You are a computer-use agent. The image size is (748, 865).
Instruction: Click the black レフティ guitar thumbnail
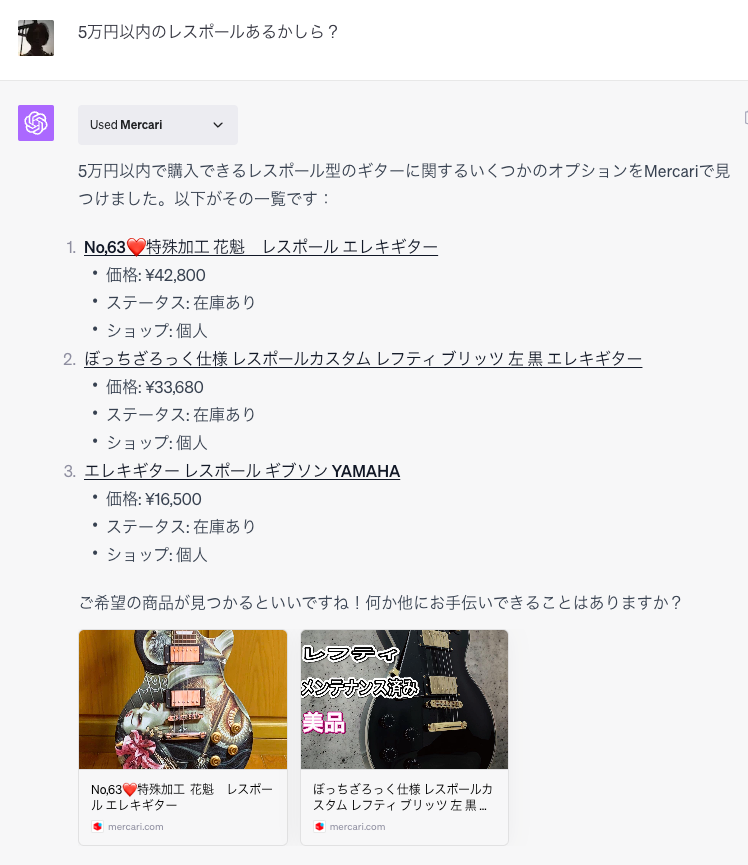(x=404, y=700)
